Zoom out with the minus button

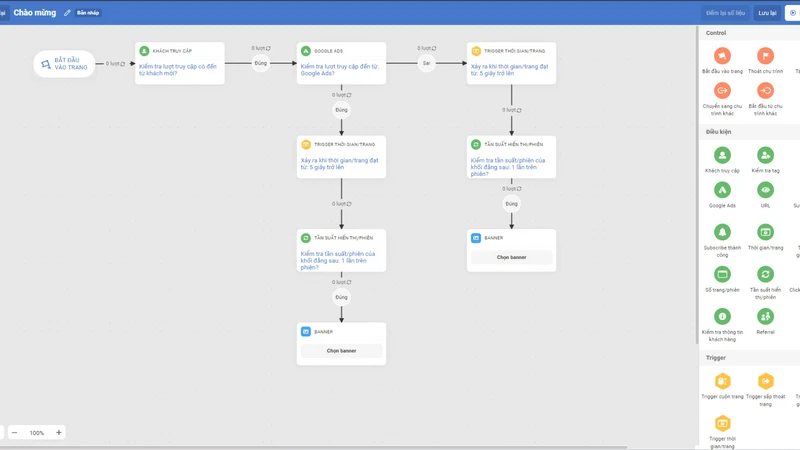pos(14,433)
